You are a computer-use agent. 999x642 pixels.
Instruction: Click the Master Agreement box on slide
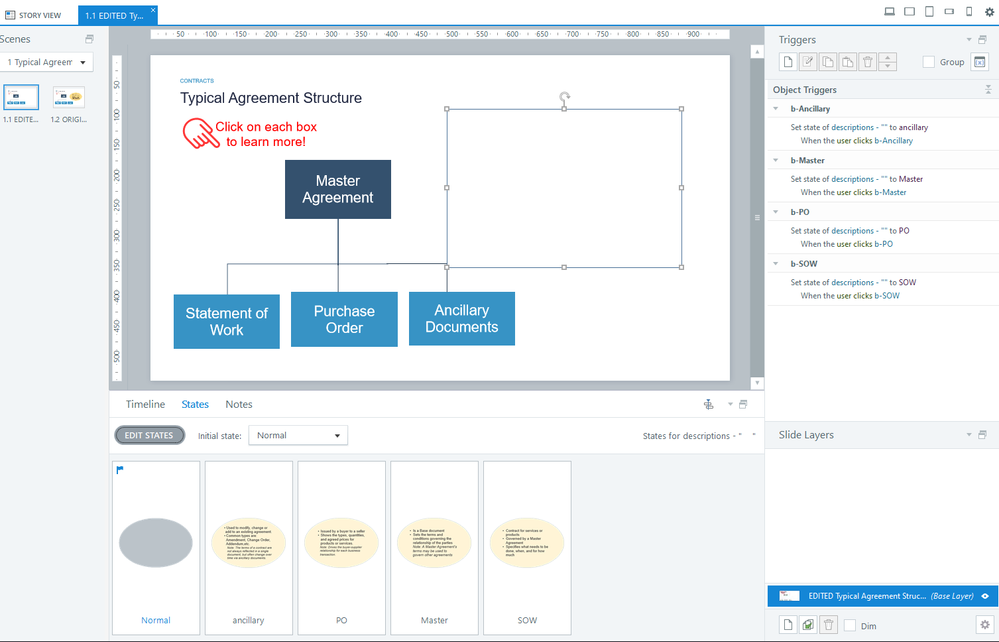(x=338, y=189)
